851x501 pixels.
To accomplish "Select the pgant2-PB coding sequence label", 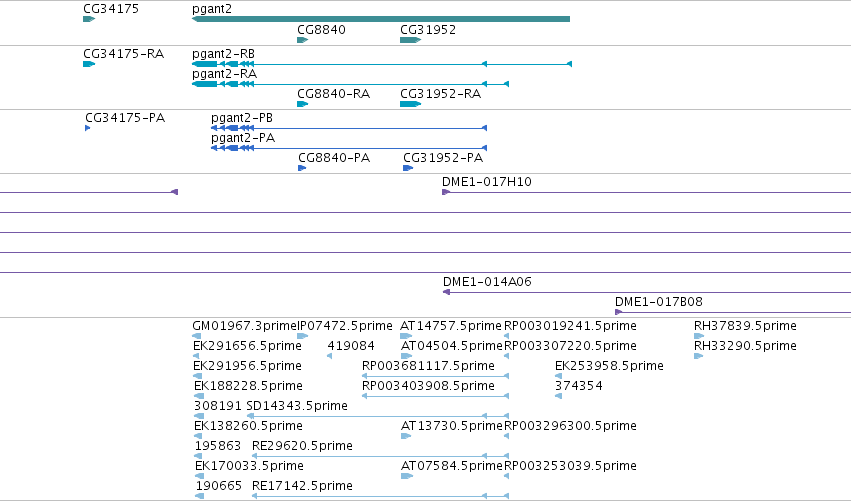I will (242, 118).
